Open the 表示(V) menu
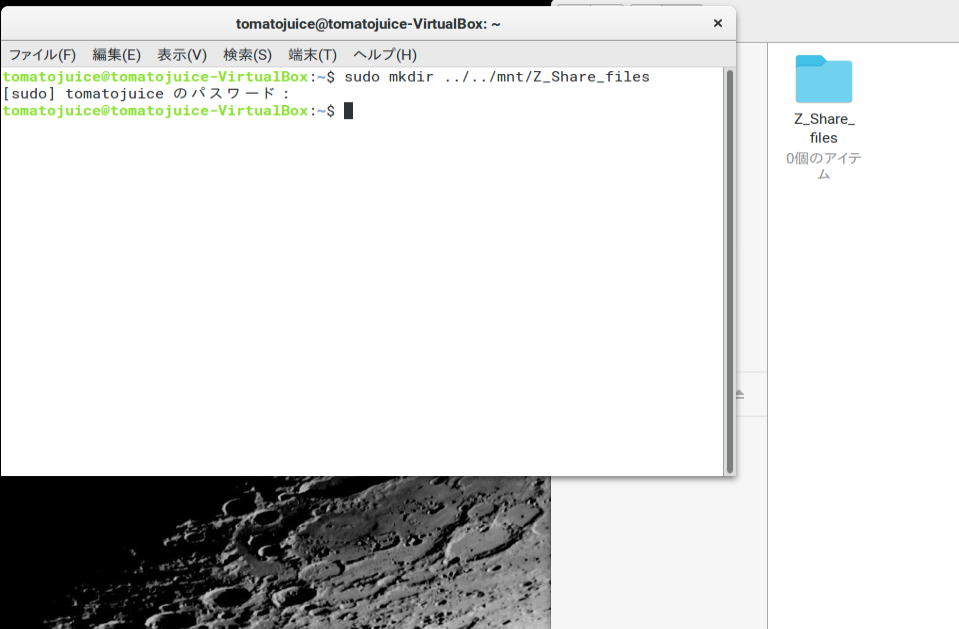The image size is (959, 629). [181, 54]
